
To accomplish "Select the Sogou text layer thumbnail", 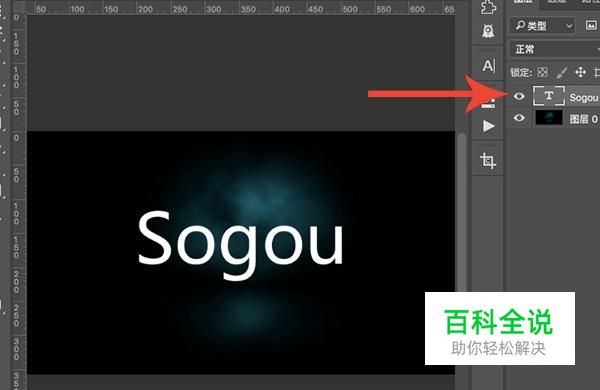I will 549,96.
